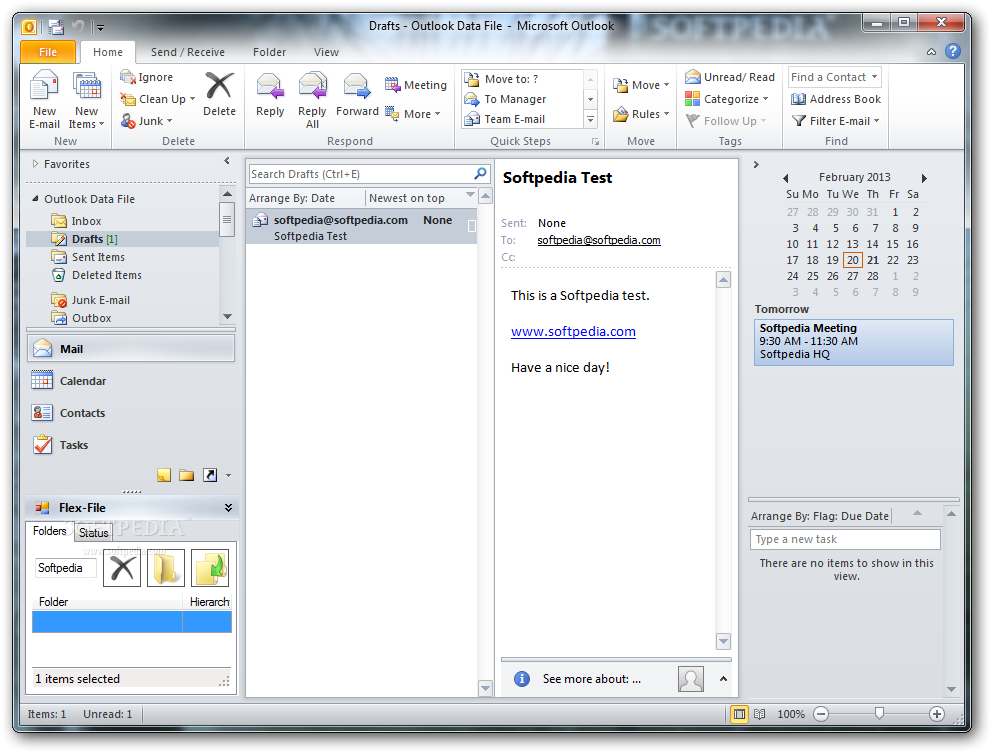Viewport: 992px width, 753px height.
Task: Open the File tab
Action: 48,52
